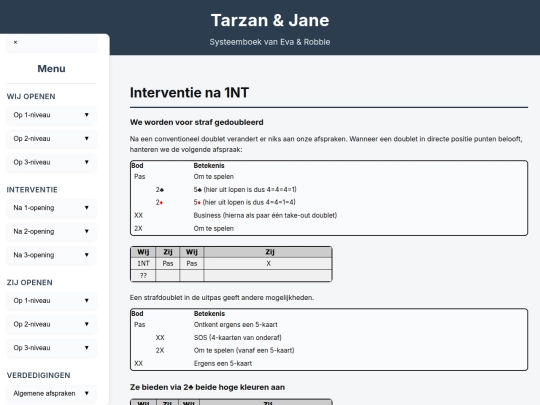Image resolution: width=540 pixels, height=405 pixels.
Task: Click the 2♦ bid row in the first table
Action: coord(329,202)
